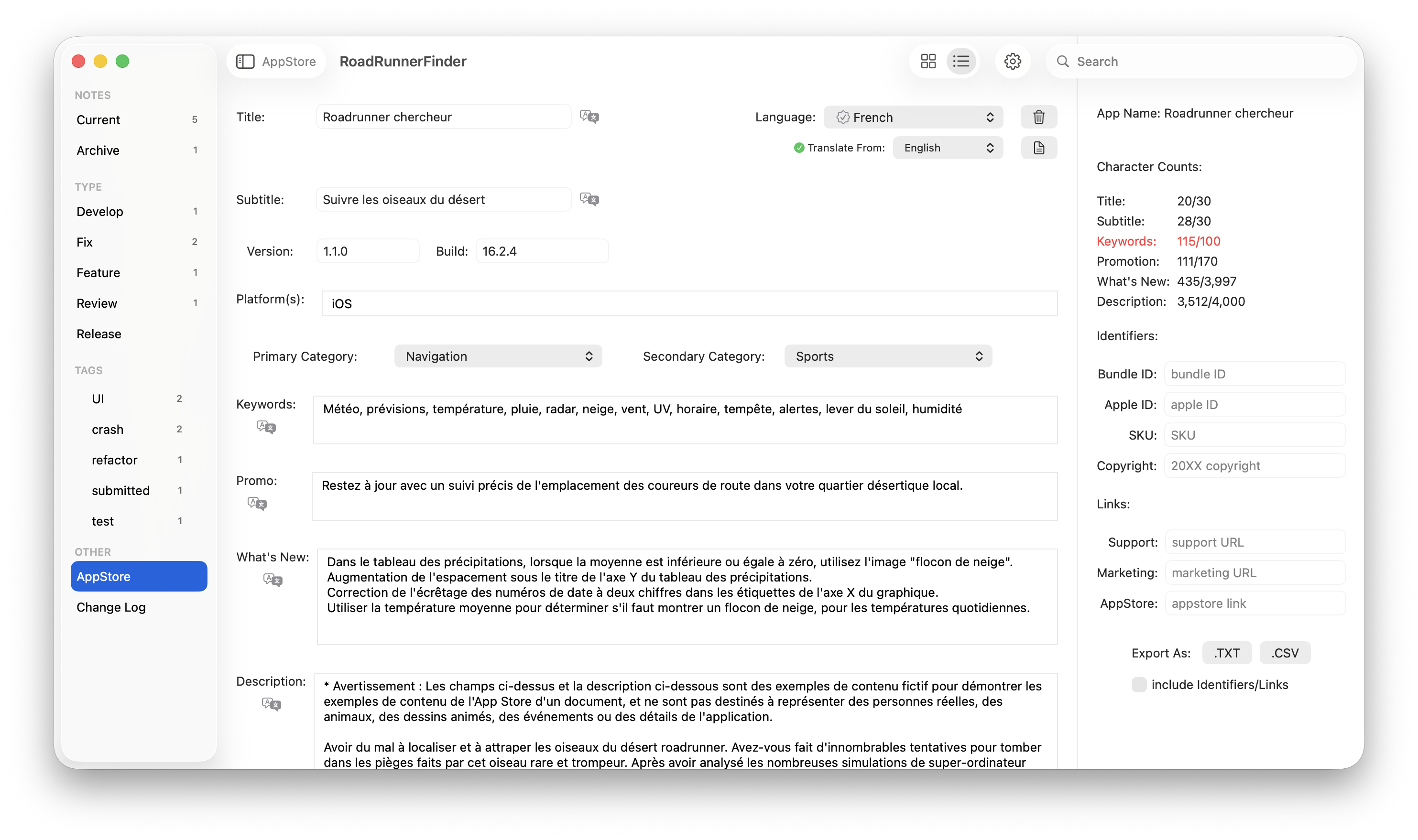
Task: Export as .TXT
Action: click(1226, 653)
